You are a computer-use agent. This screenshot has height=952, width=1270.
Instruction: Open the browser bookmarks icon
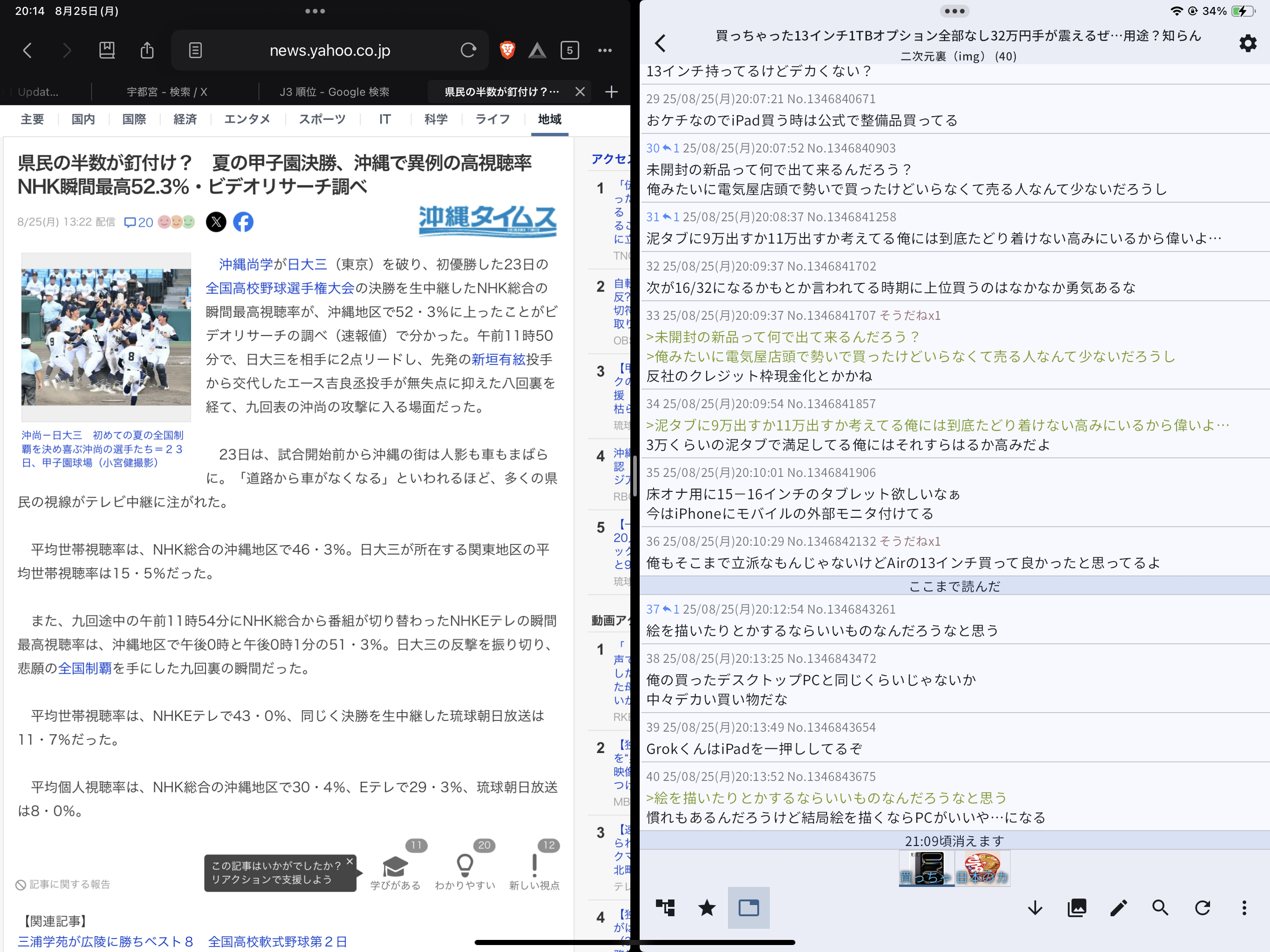[x=107, y=51]
